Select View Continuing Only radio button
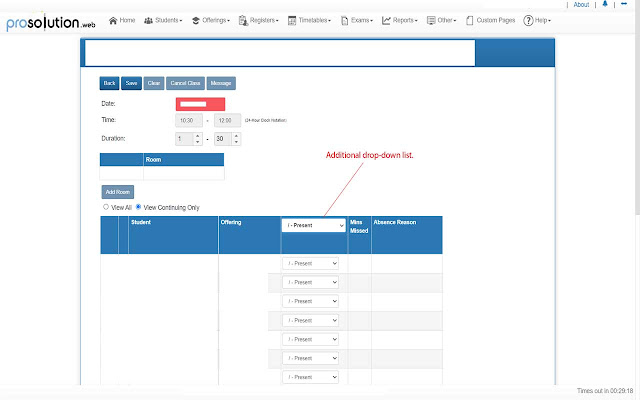 138,207
